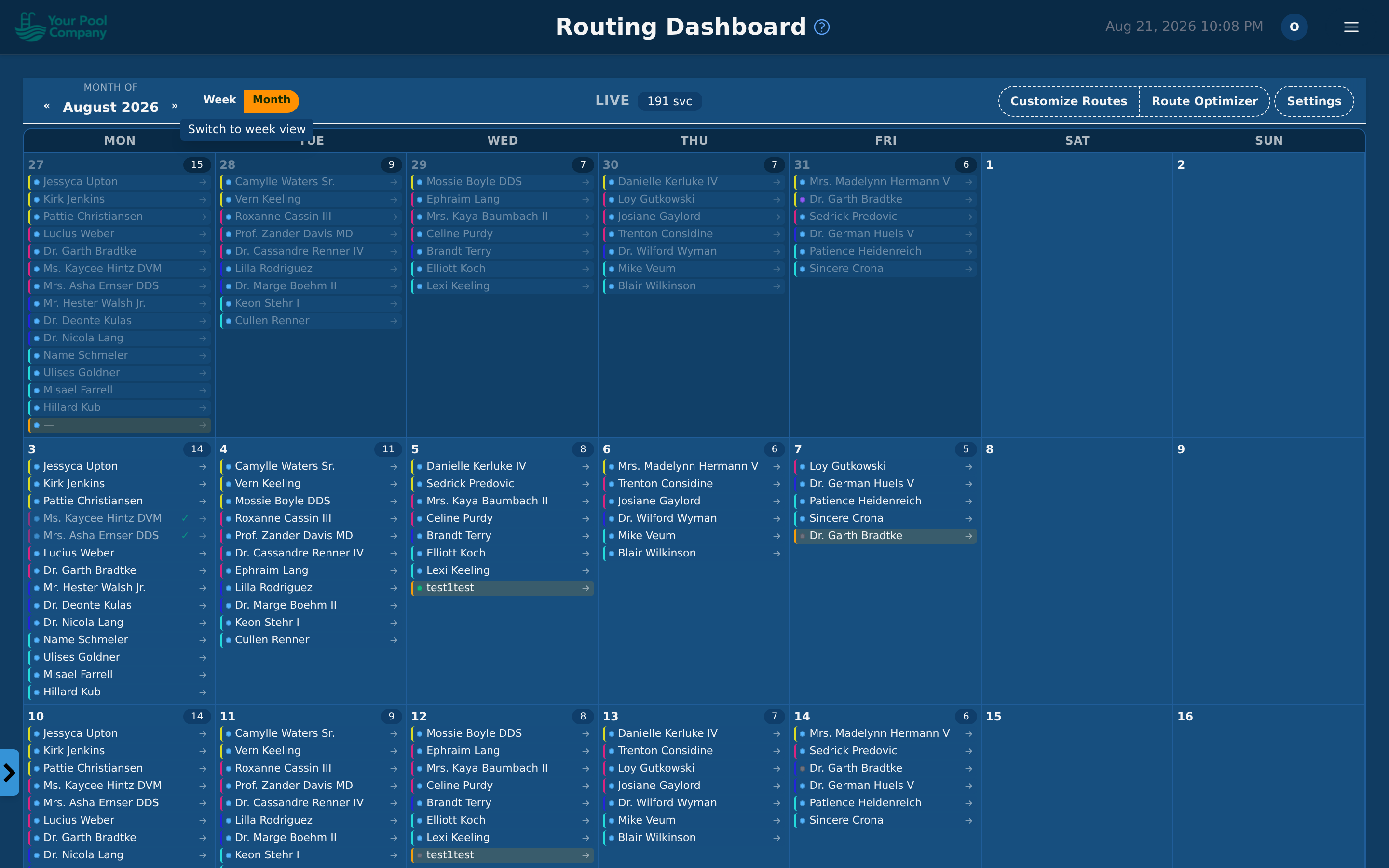The image size is (1389, 868).
Task: Select the Sunday August 16 day number
Action: (1185, 717)
